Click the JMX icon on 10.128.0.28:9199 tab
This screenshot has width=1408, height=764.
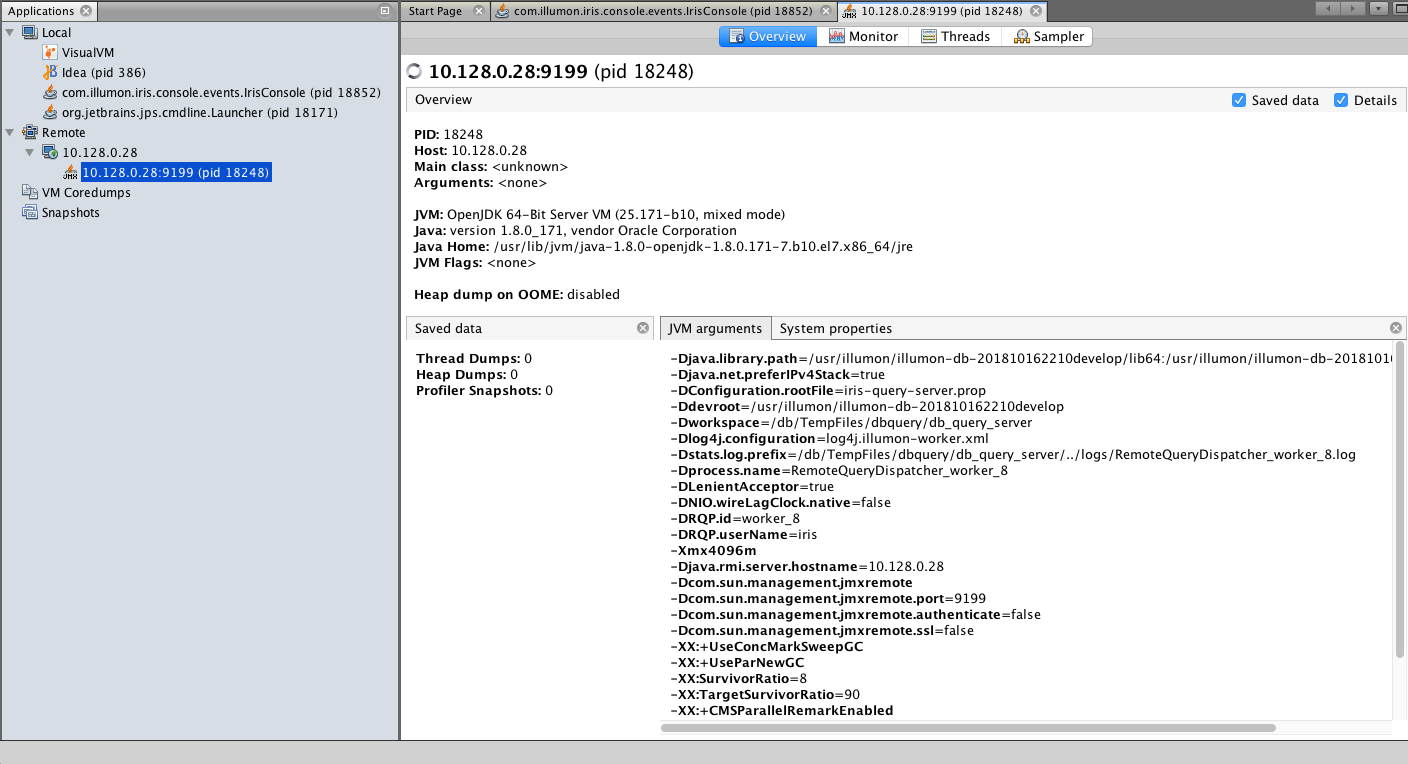(849, 11)
